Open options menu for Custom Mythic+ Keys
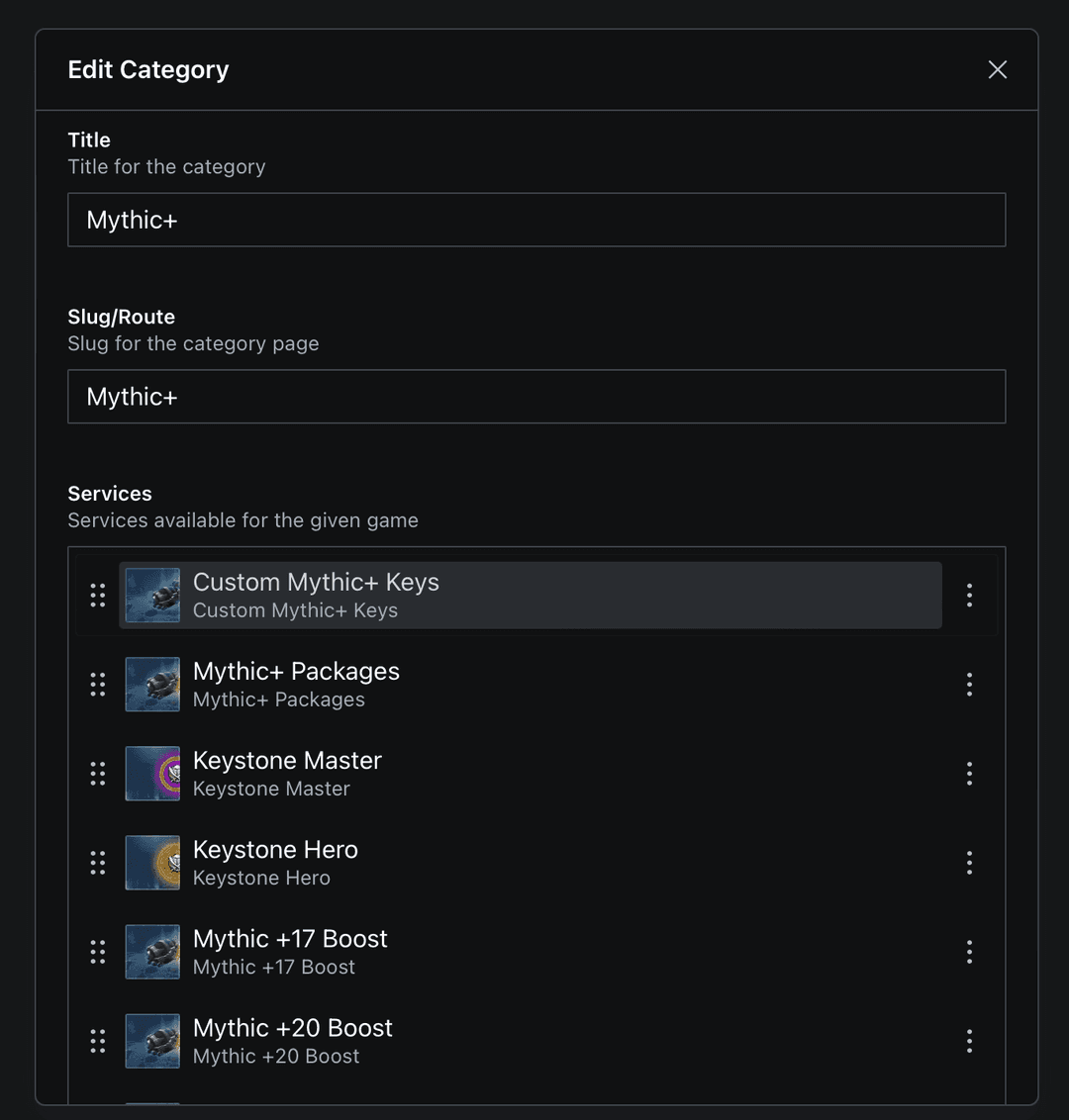Image resolution: width=1069 pixels, height=1120 pixels. [x=969, y=595]
